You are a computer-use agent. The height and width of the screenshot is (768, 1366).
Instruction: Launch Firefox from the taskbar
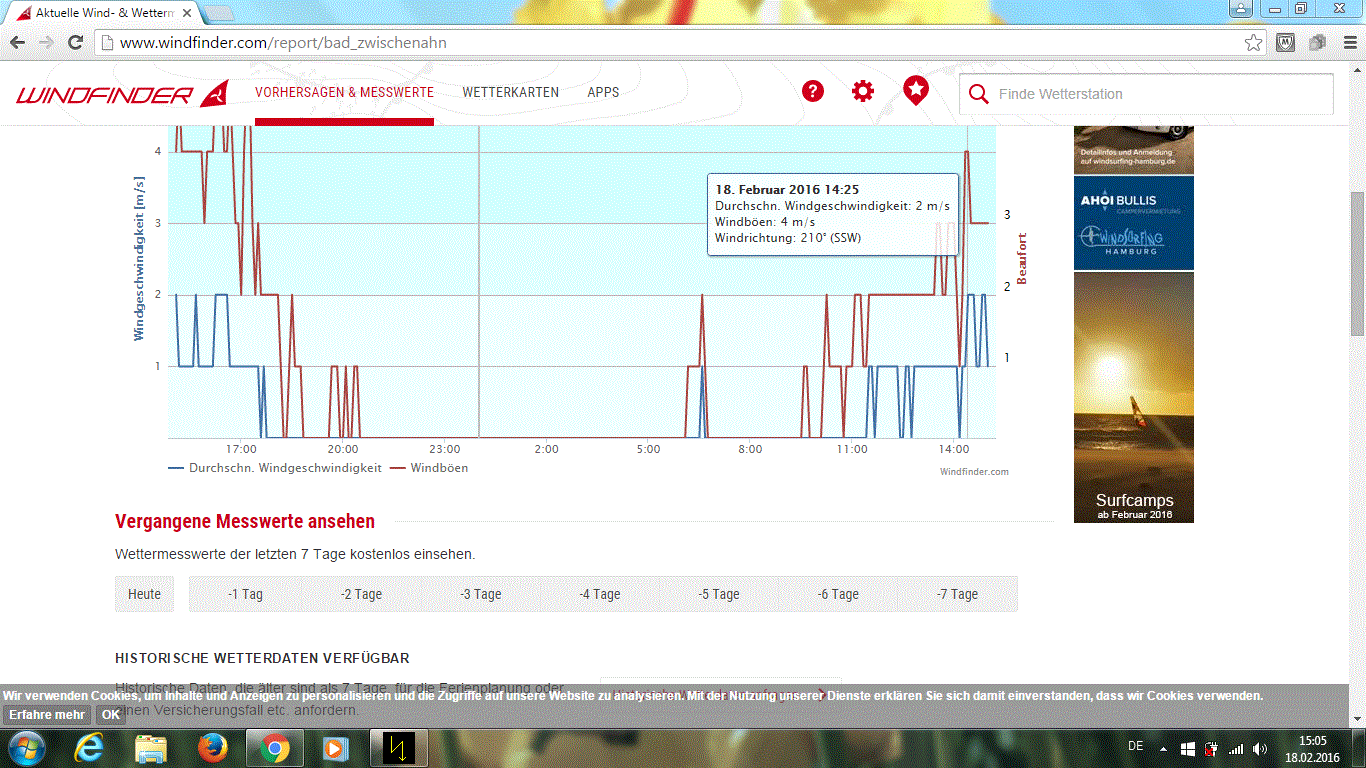click(x=213, y=748)
